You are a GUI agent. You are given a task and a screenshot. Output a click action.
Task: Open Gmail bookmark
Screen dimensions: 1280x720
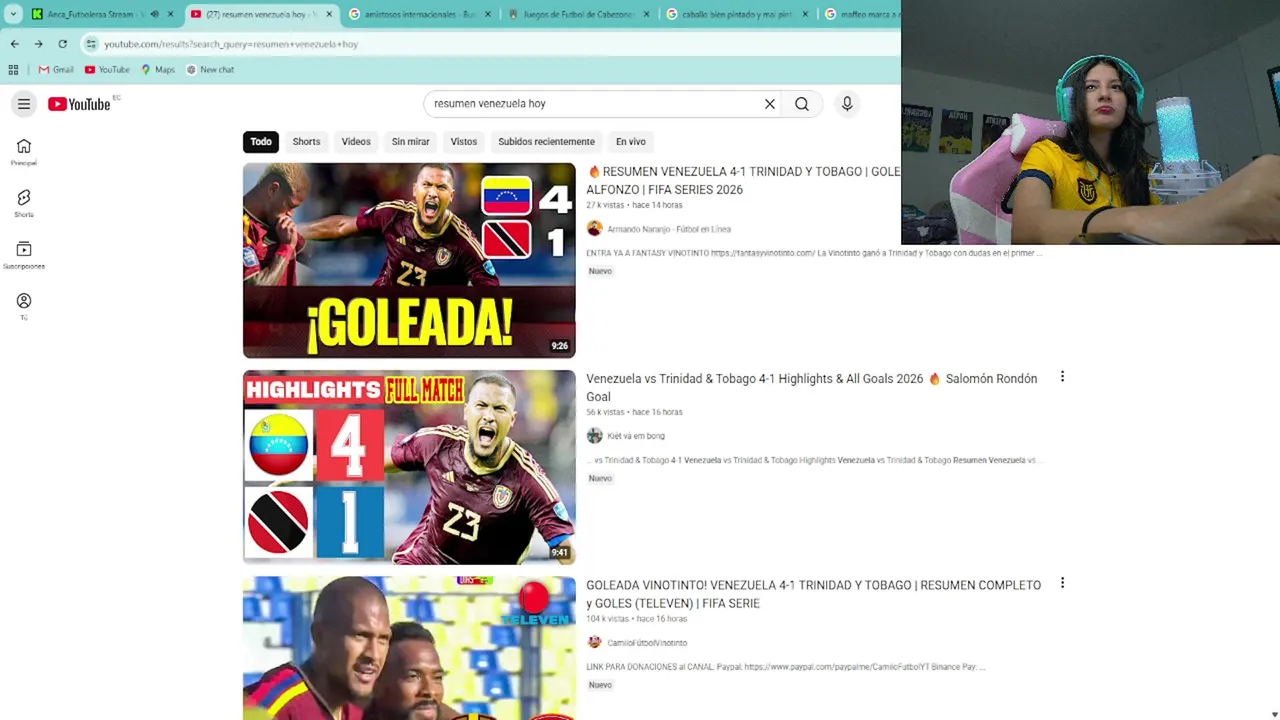click(x=56, y=70)
